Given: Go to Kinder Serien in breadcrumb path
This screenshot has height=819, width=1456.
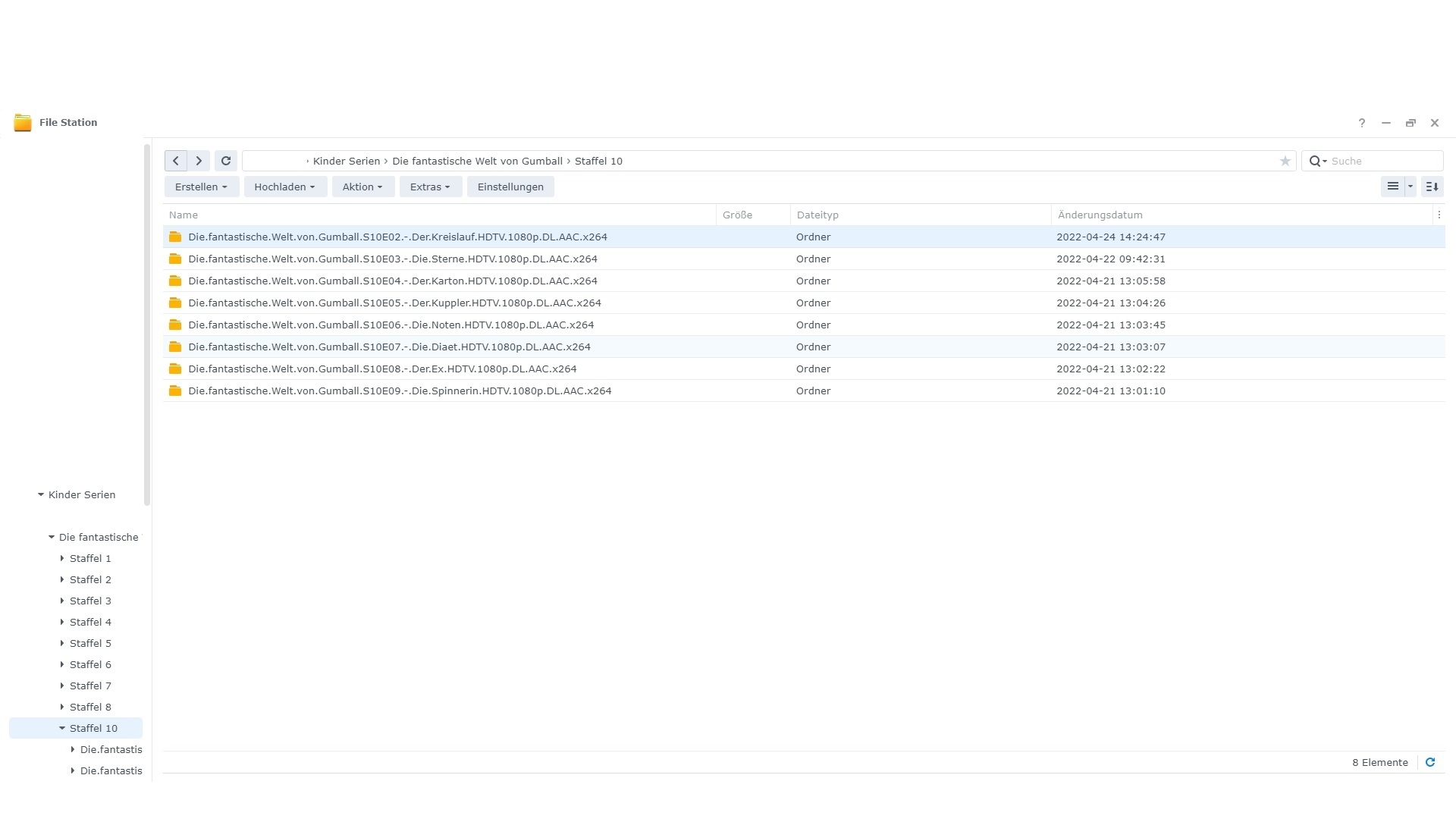Looking at the screenshot, I should (x=347, y=161).
